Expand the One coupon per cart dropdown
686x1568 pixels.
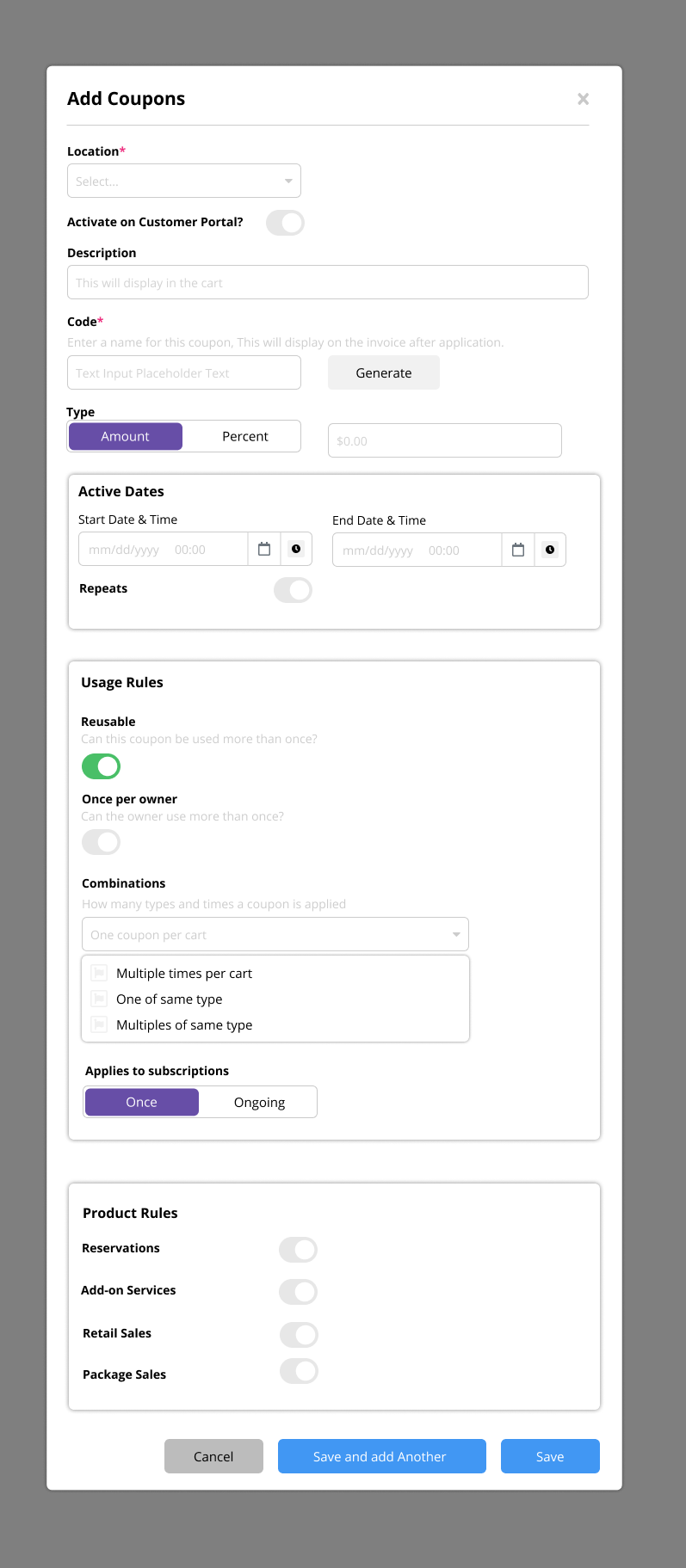tap(275, 934)
